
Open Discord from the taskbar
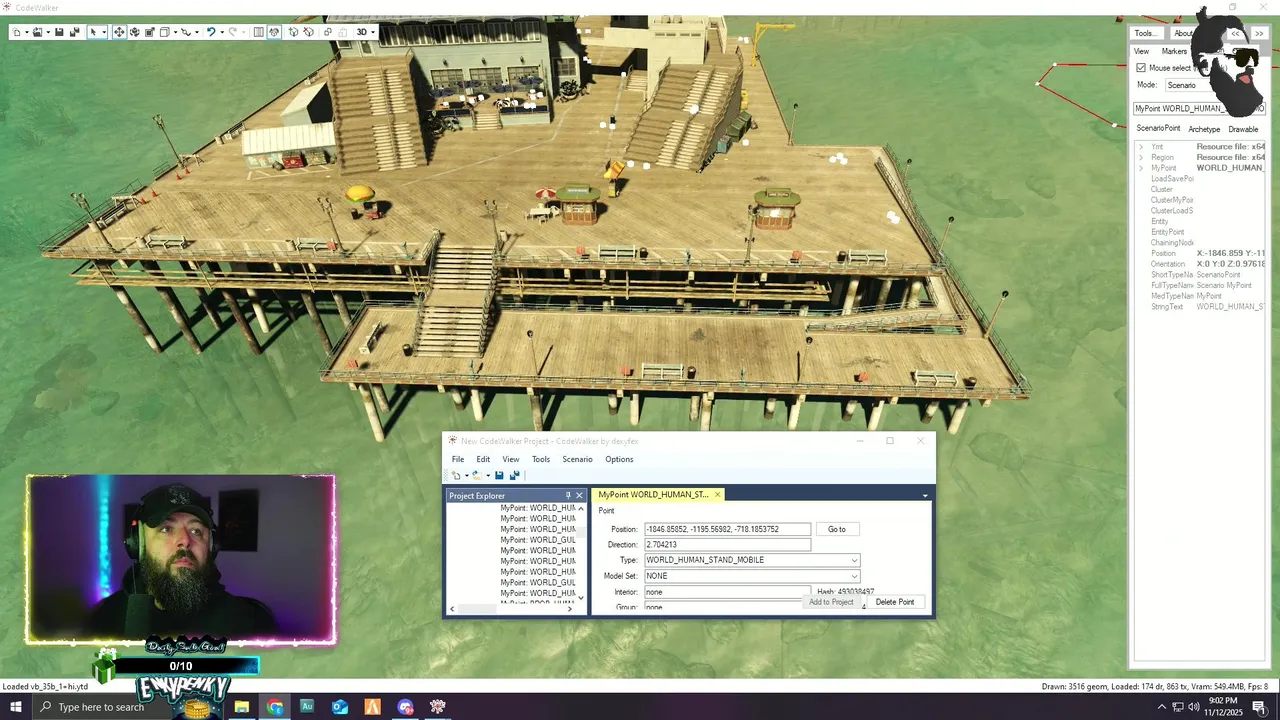(405, 707)
